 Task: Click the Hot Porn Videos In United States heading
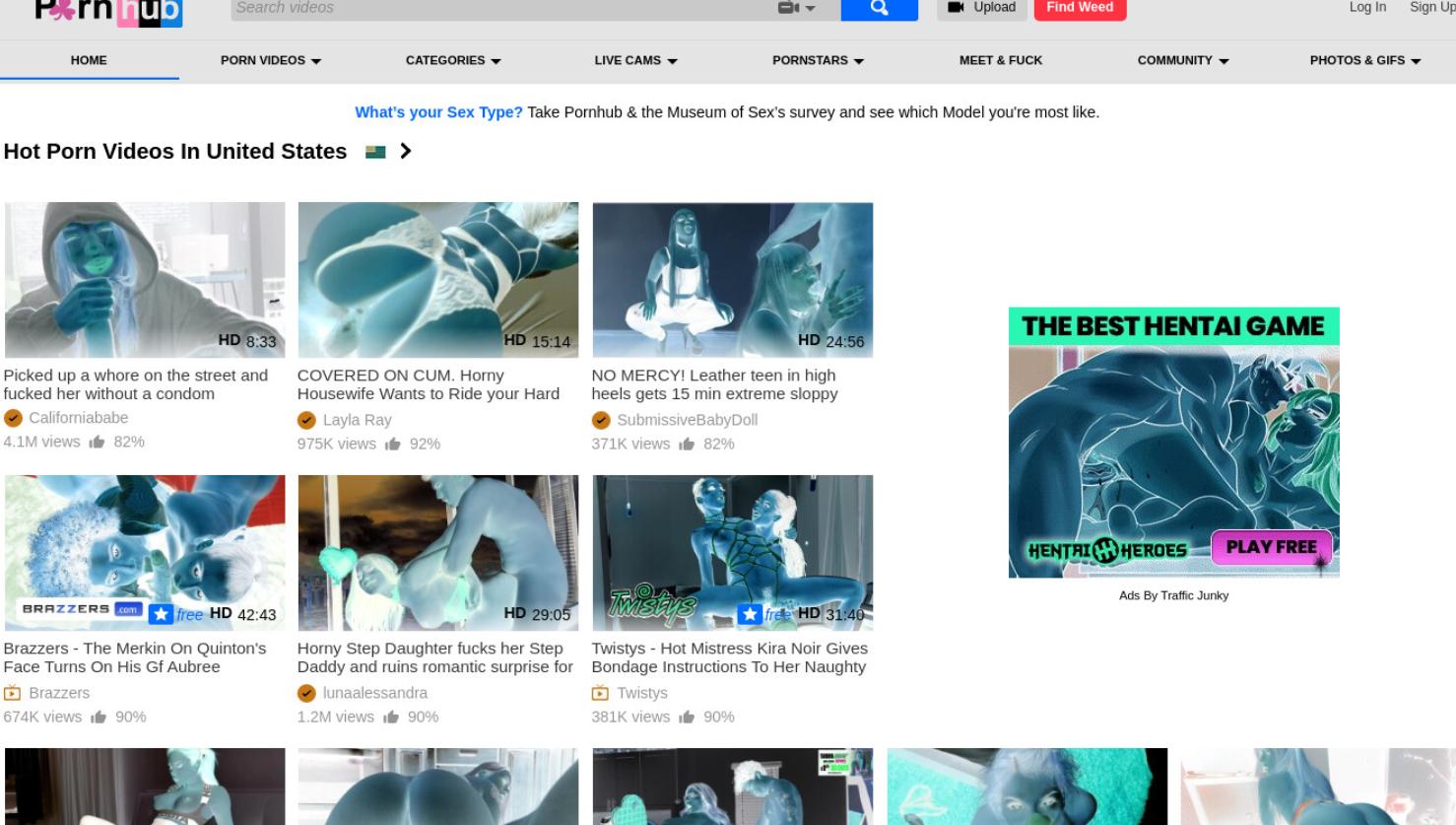point(175,152)
